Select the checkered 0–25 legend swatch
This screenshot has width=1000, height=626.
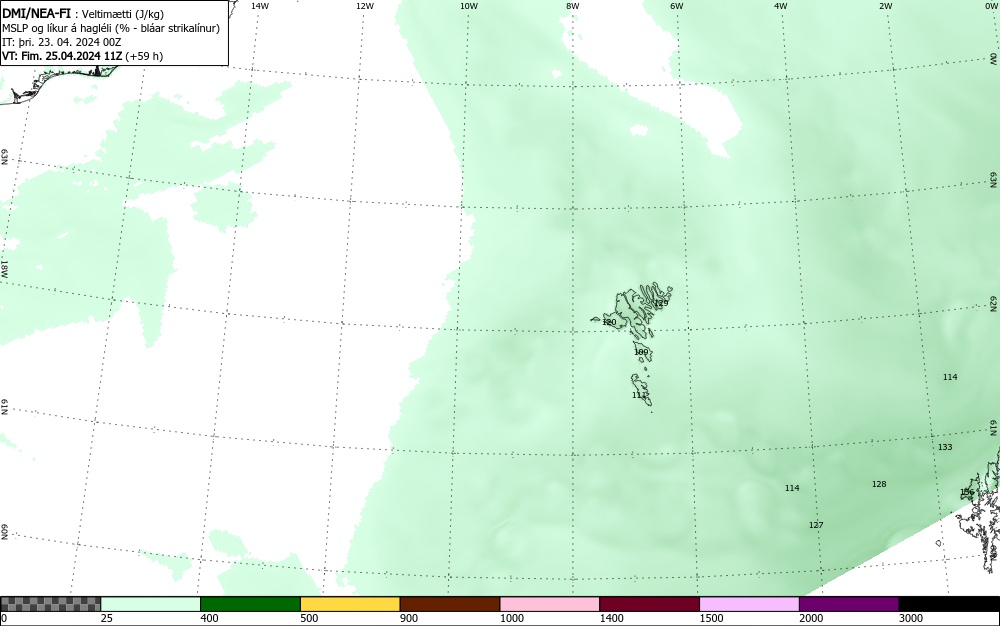click(50, 604)
